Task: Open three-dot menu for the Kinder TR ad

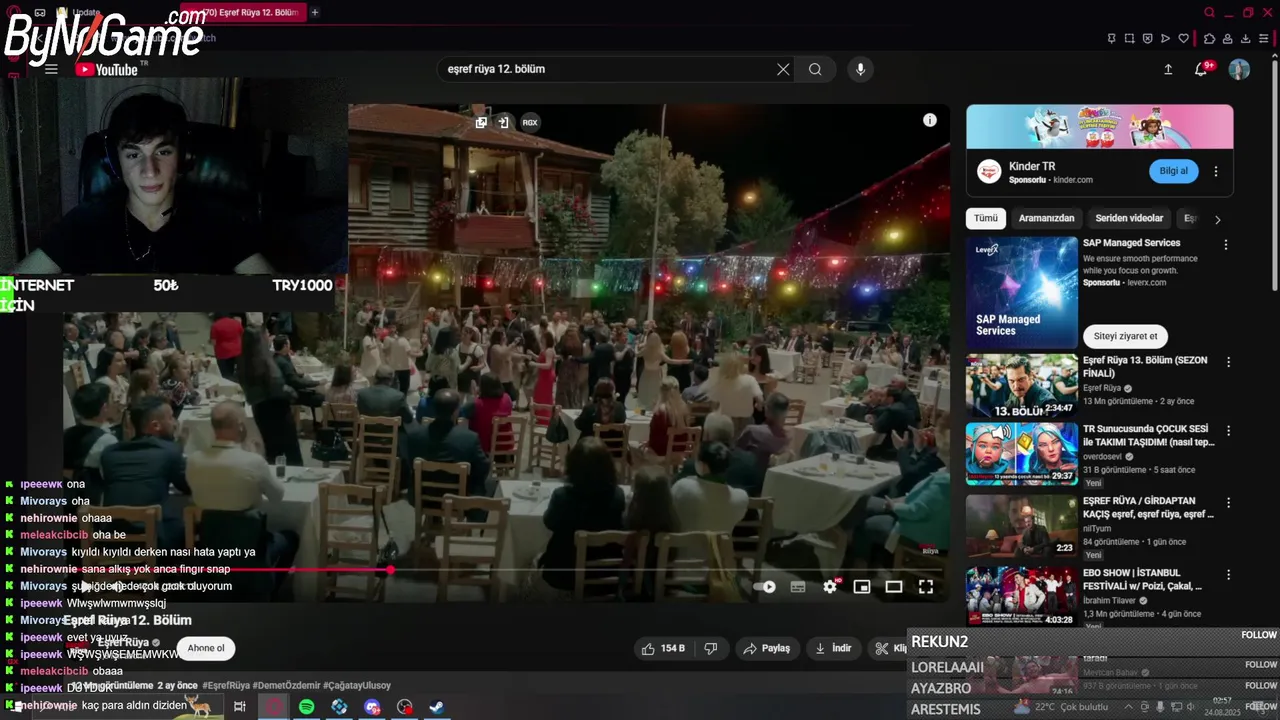Action: pos(1216,171)
